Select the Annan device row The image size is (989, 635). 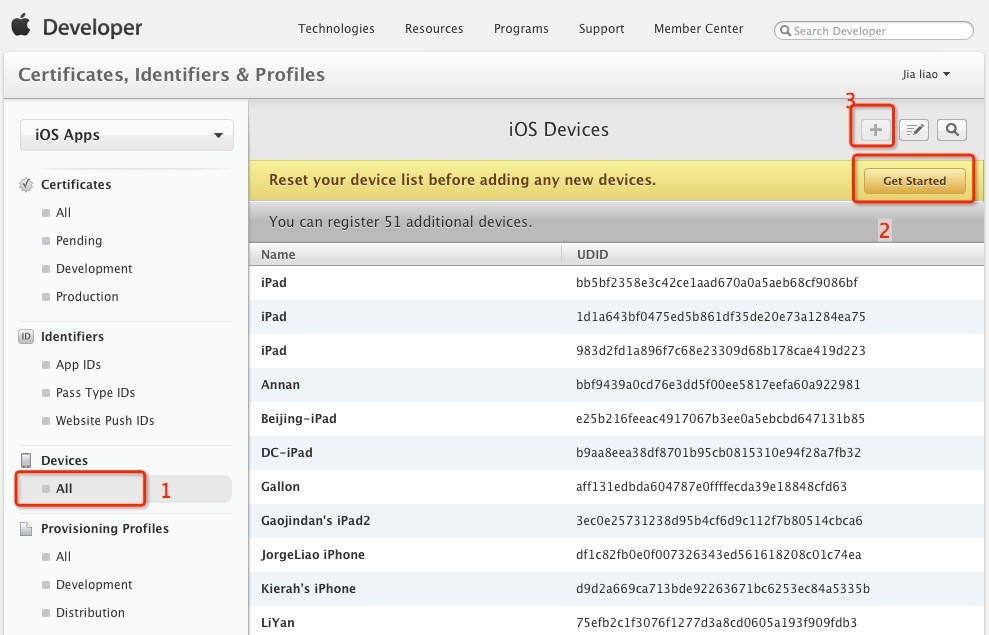(x=616, y=385)
